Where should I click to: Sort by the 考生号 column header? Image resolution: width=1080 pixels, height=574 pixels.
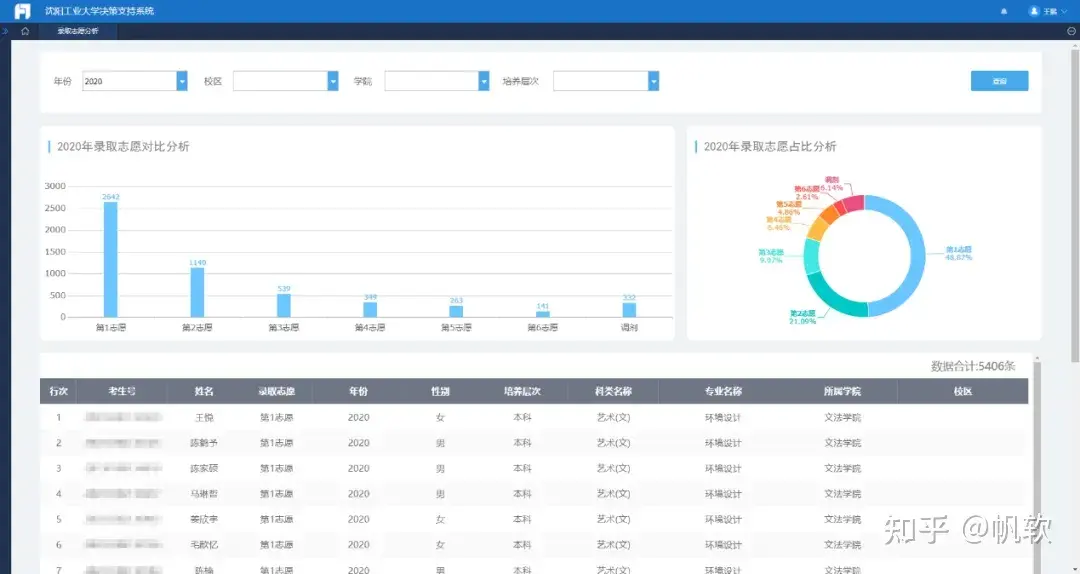(122, 391)
